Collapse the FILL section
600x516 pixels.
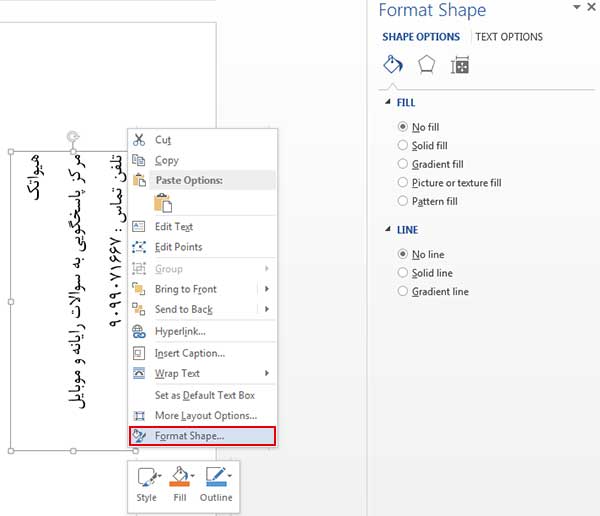pos(388,102)
